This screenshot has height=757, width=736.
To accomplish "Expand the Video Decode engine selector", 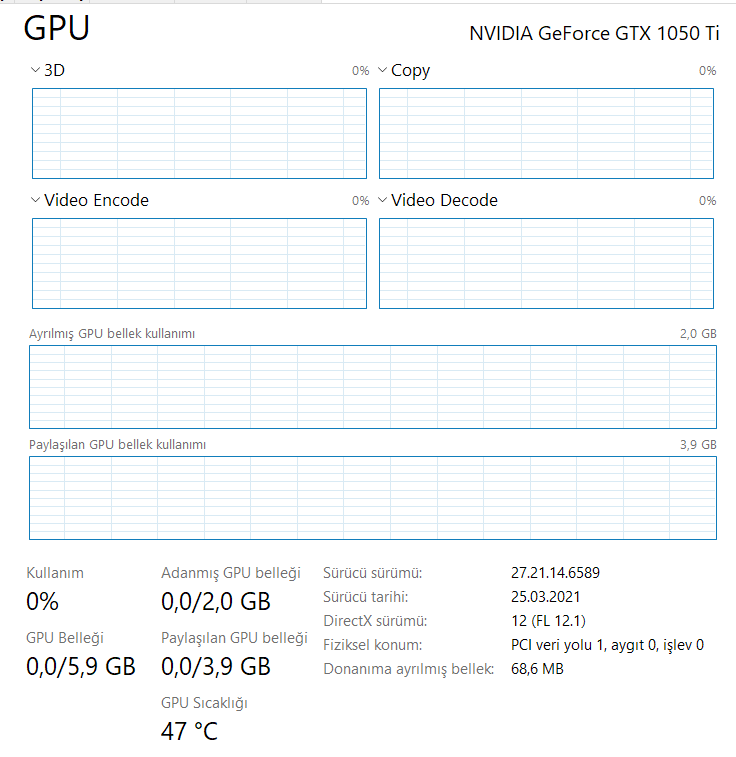I will [382, 200].
